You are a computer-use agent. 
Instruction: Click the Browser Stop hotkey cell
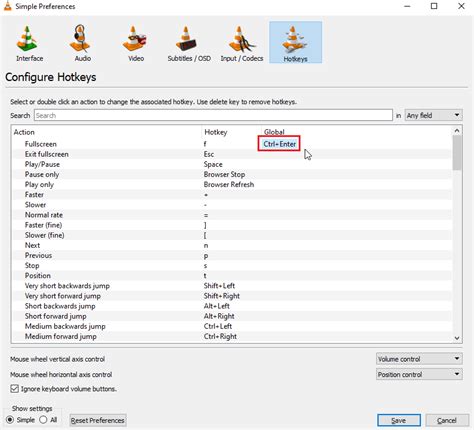tap(224, 174)
